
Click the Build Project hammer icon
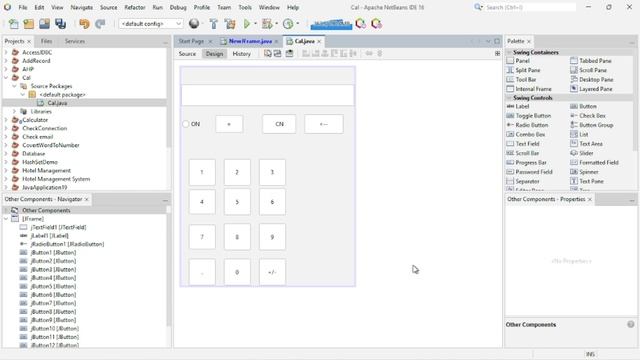[213, 24]
